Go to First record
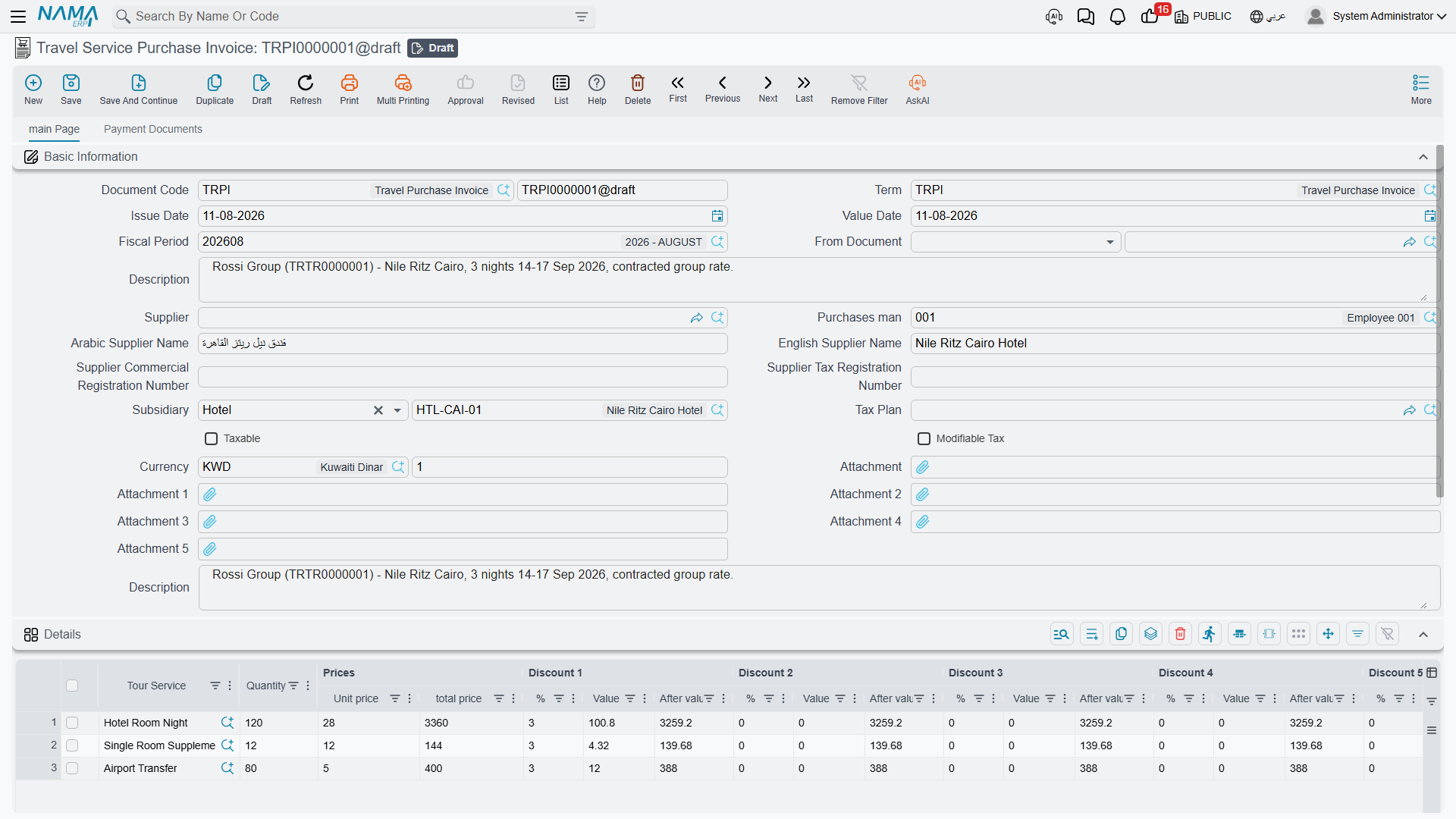Screen dimensions: 1456x819 (678, 89)
